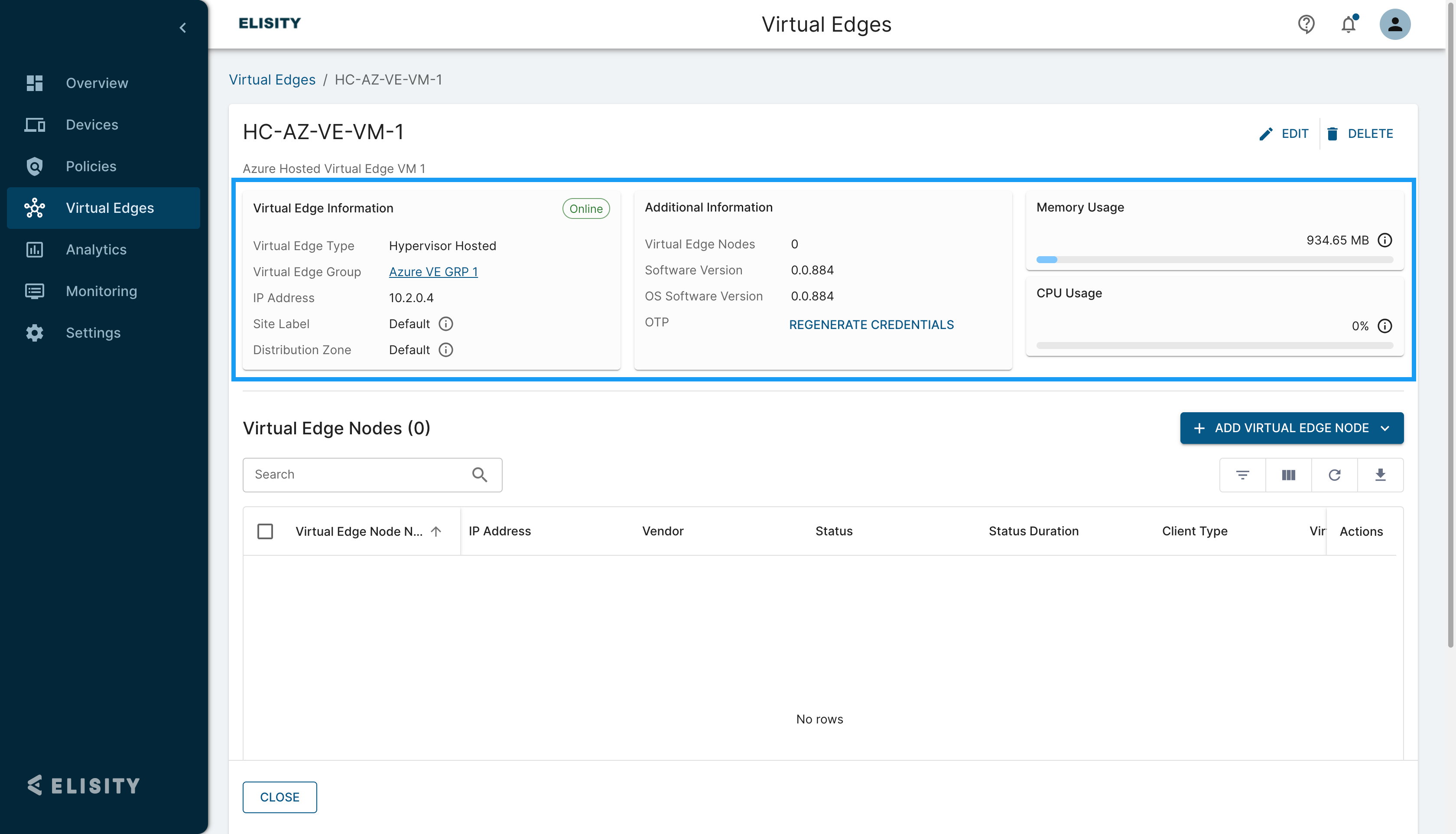Open the notifications bell
This screenshot has width=1456, height=834.
(1349, 24)
